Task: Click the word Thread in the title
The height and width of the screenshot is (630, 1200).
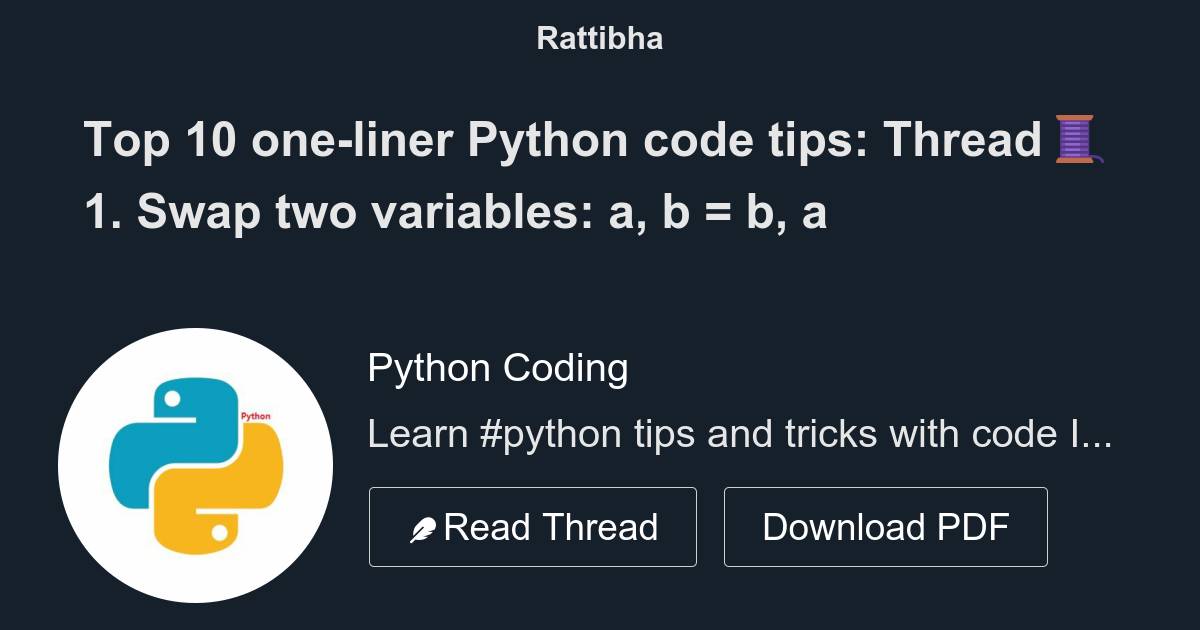Action: [962, 140]
